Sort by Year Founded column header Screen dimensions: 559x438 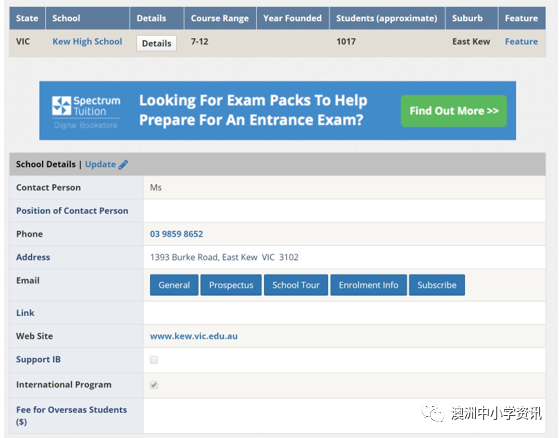[292, 18]
